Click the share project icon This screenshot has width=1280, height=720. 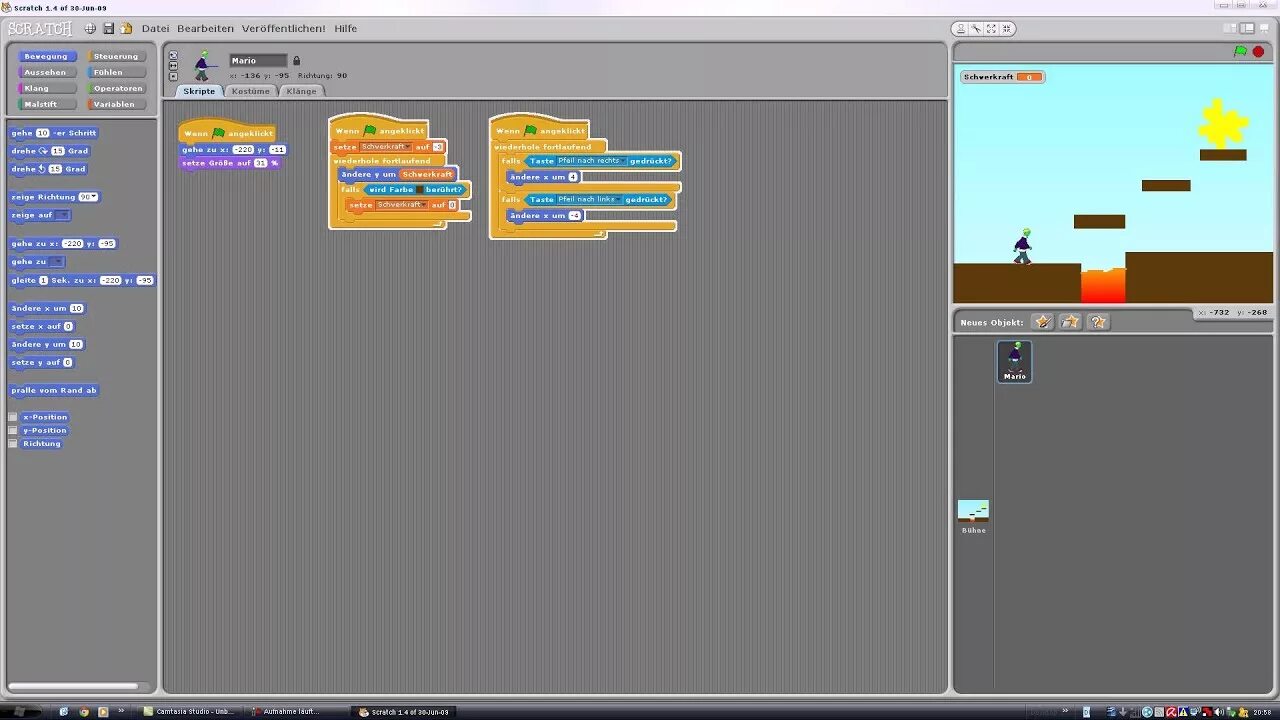coord(126,28)
